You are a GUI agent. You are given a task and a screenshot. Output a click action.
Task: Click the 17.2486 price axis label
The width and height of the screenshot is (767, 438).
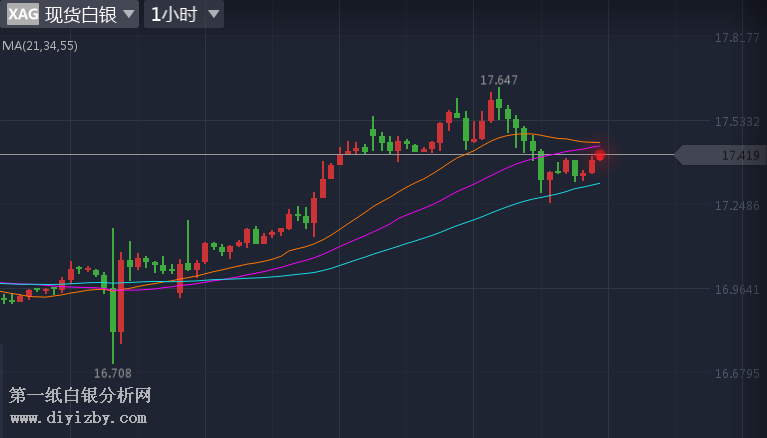pos(737,206)
